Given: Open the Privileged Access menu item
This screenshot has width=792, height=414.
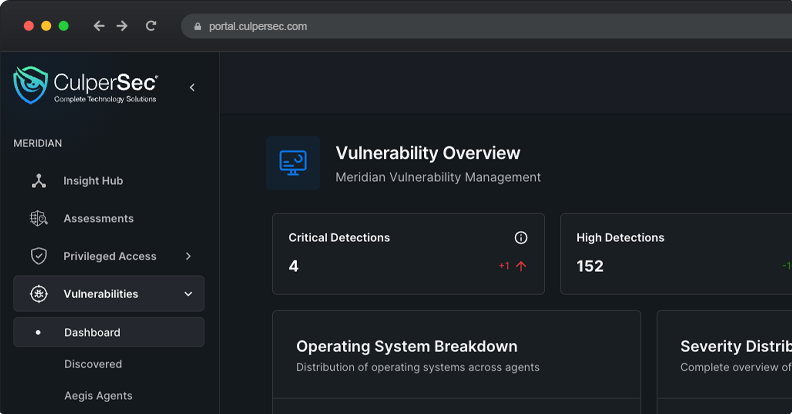Looking at the screenshot, I should [109, 256].
